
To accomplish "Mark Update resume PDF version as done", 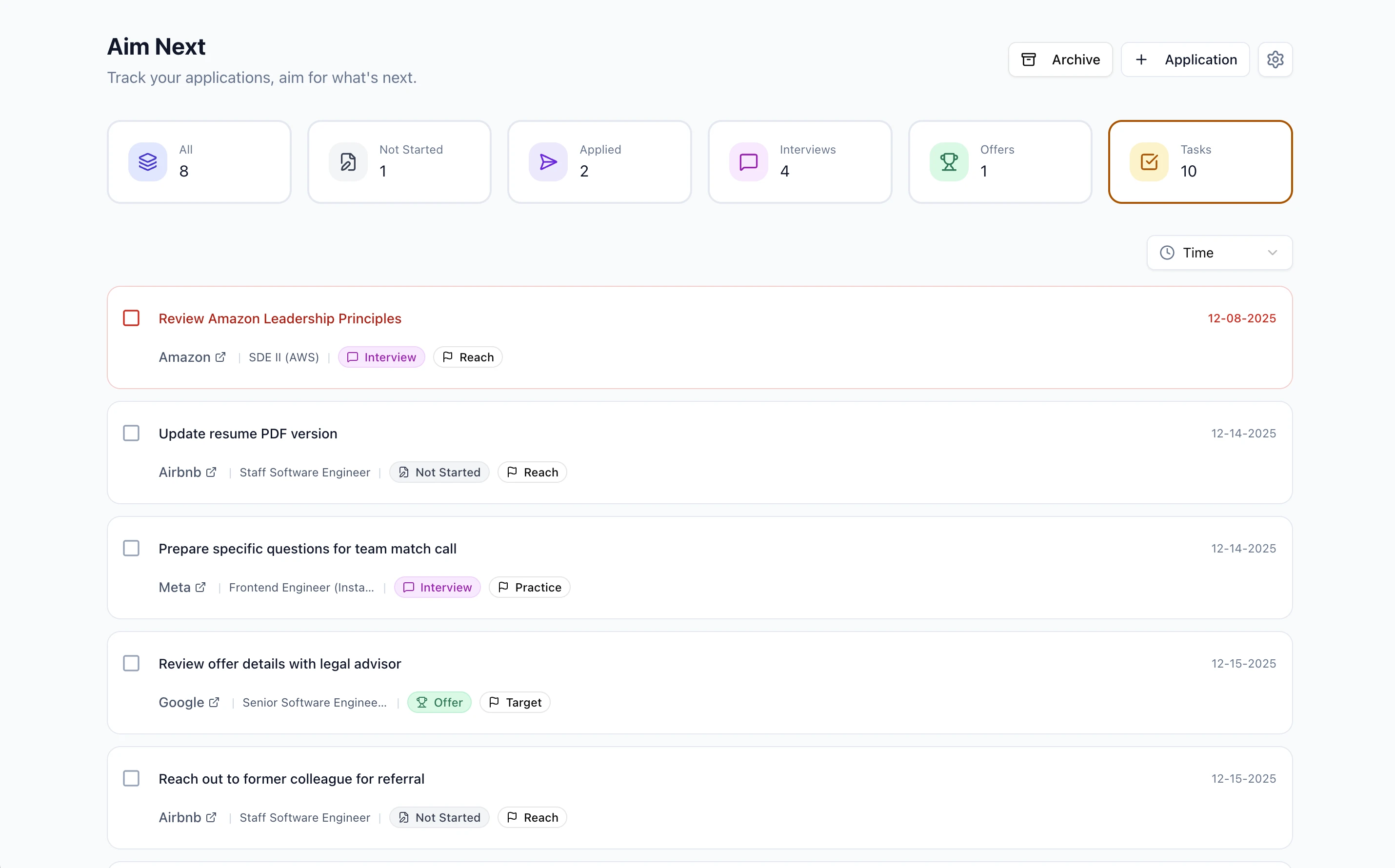I will 131,433.
